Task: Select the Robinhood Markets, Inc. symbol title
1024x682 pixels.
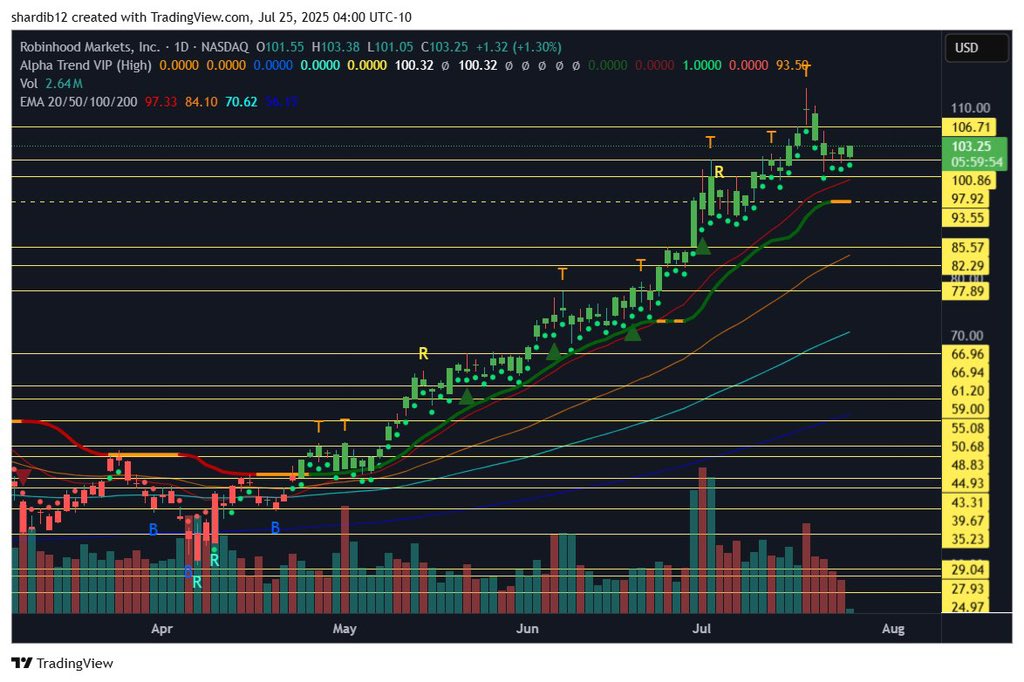Action: tap(89, 47)
